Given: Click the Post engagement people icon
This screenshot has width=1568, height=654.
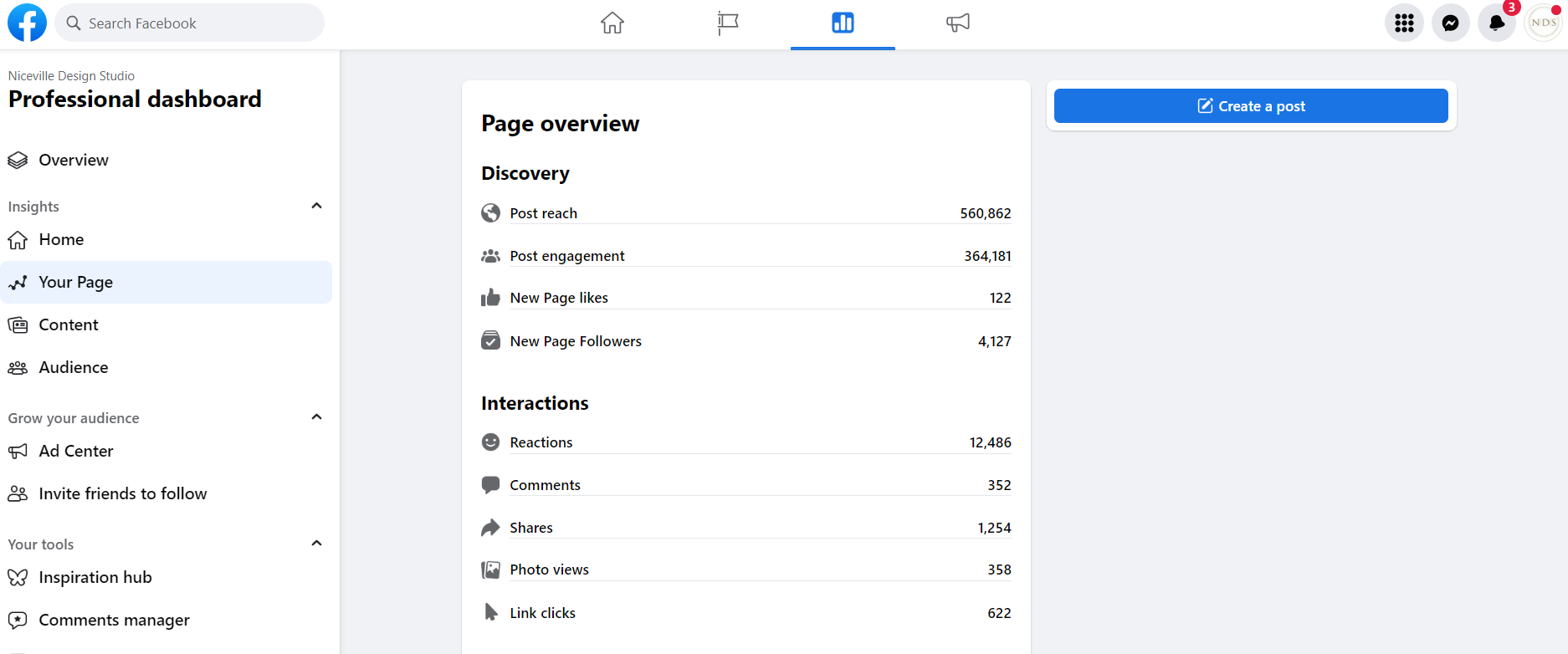Looking at the screenshot, I should point(491,256).
